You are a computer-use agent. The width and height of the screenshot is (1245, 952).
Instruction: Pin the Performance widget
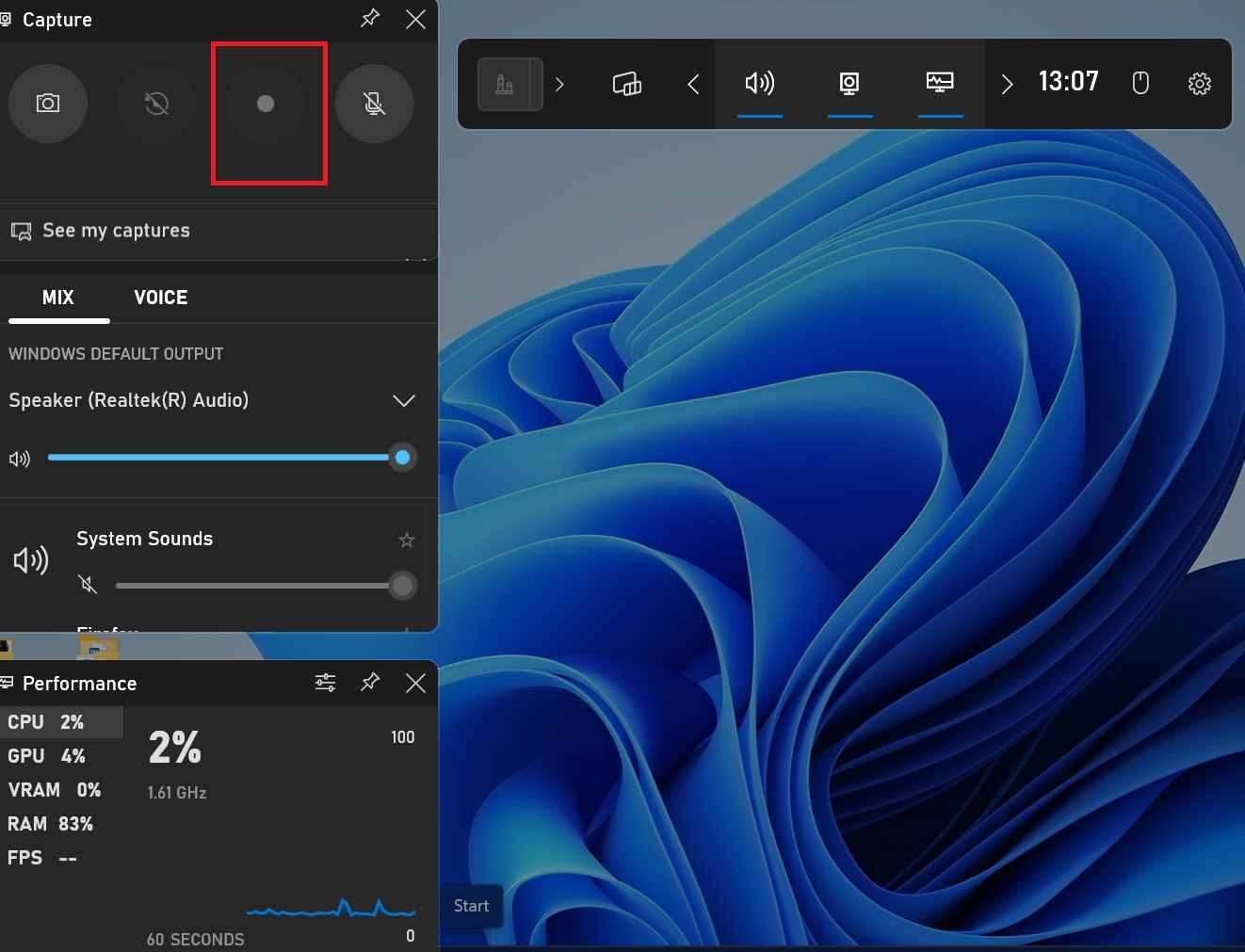[370, 683]
